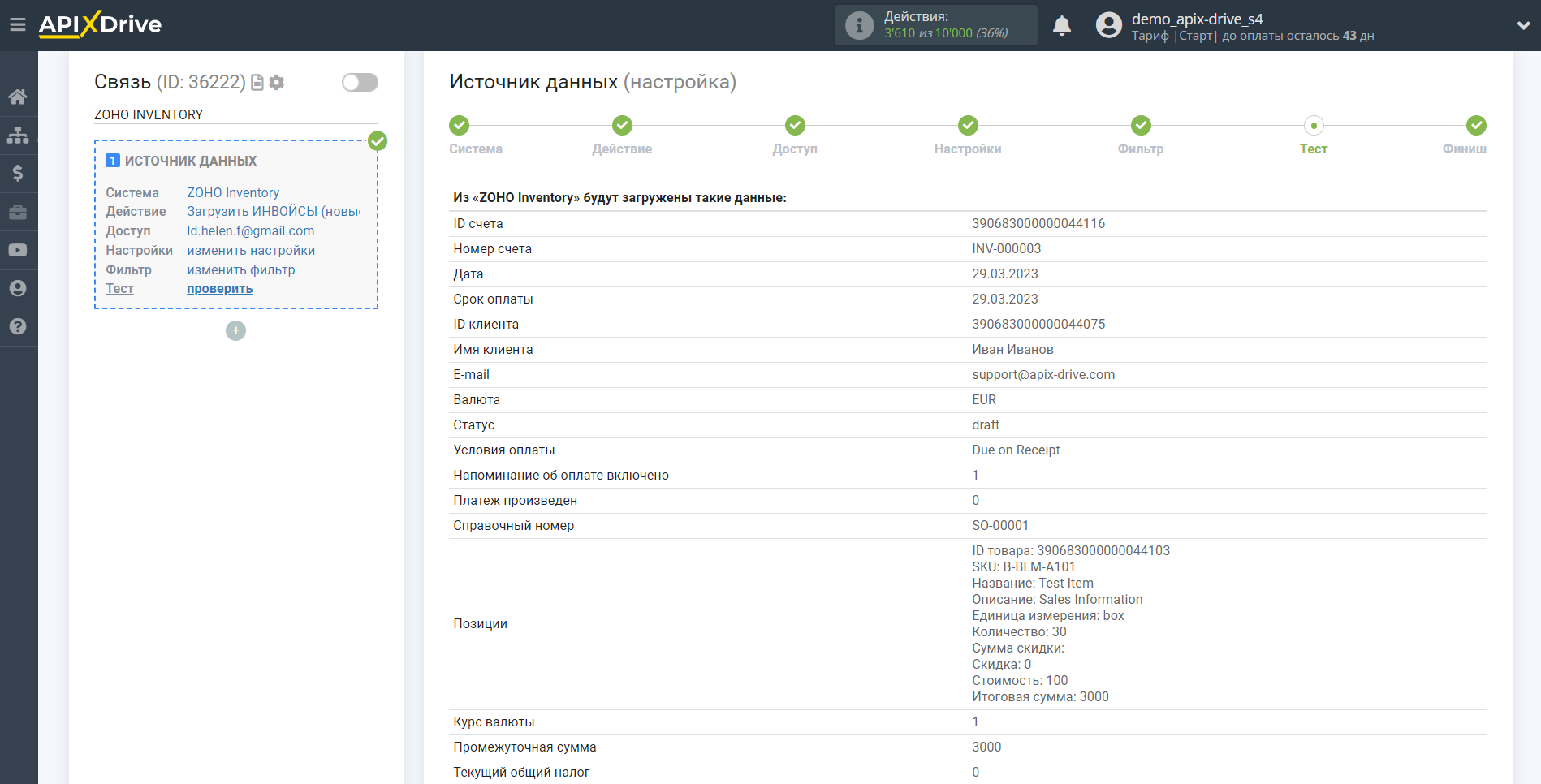Open the briefcase sidebar icon
The width and height of the screenshot is (1541, 784).
tap(18, 212)
